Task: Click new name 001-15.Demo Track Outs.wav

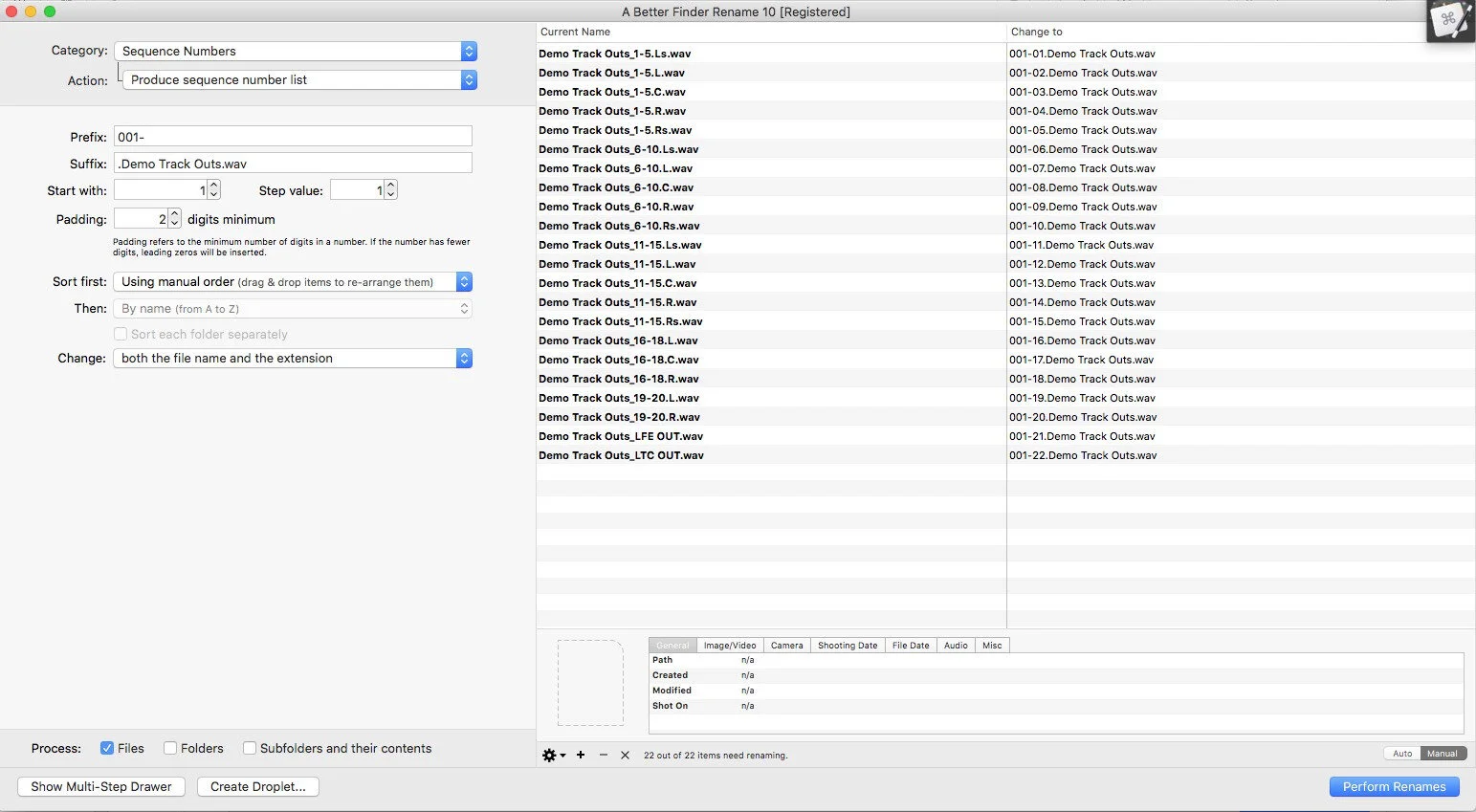Action: tap(1082, 321)
